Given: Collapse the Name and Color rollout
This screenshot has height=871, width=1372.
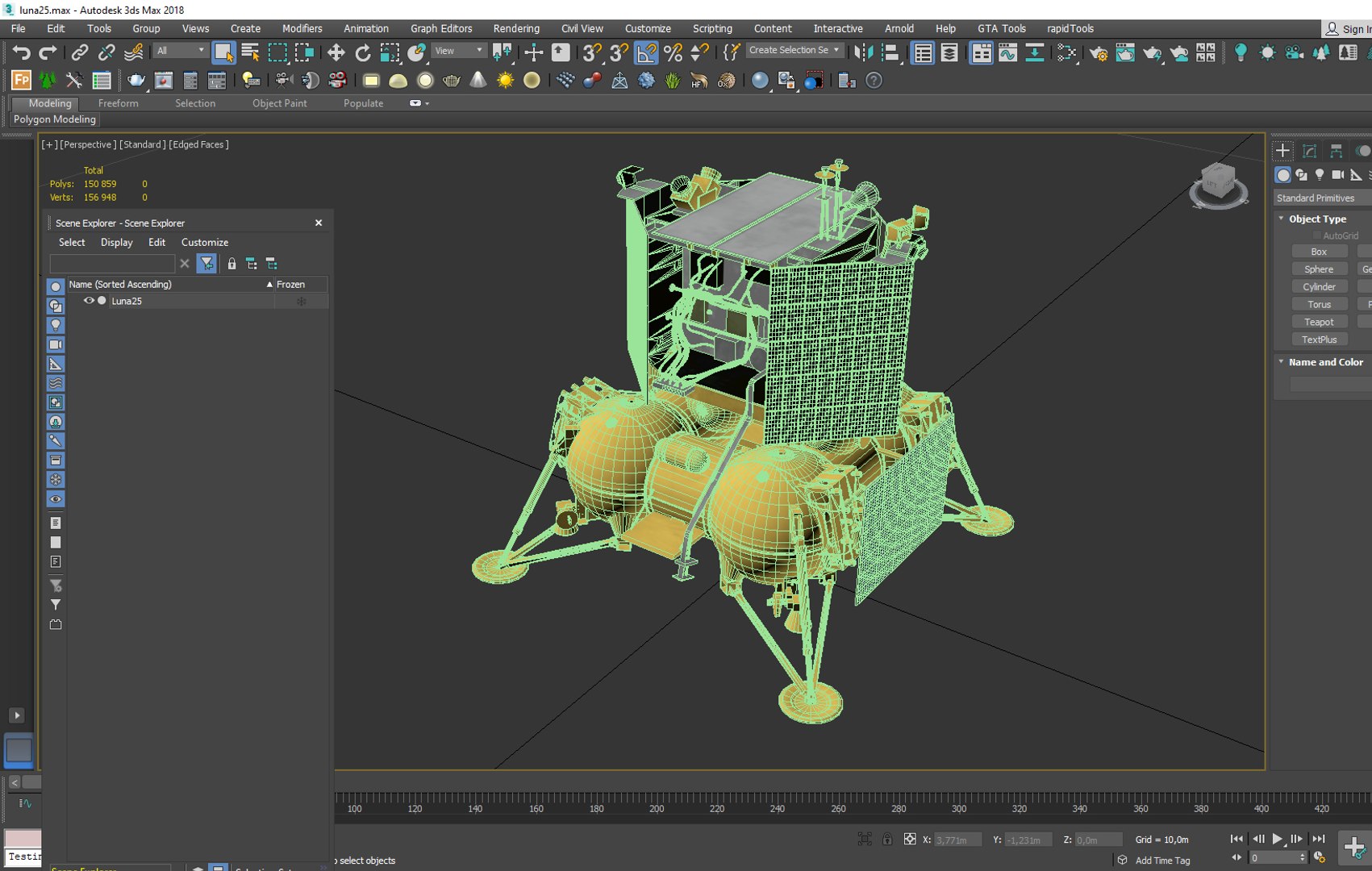Looking at the screenshot, I should click(1281, 362).
